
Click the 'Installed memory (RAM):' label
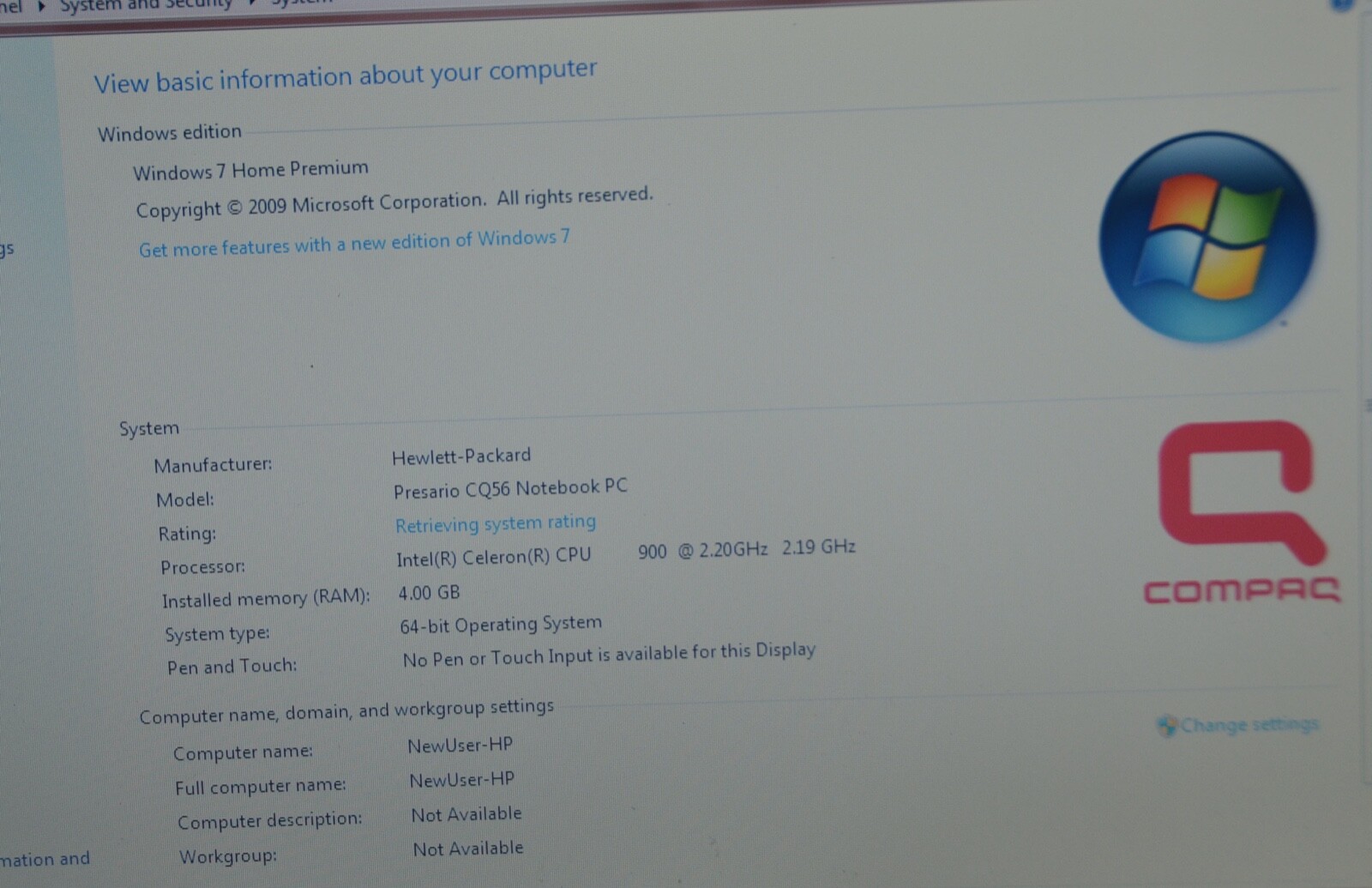pyautogui.click(x=266, y=598)
